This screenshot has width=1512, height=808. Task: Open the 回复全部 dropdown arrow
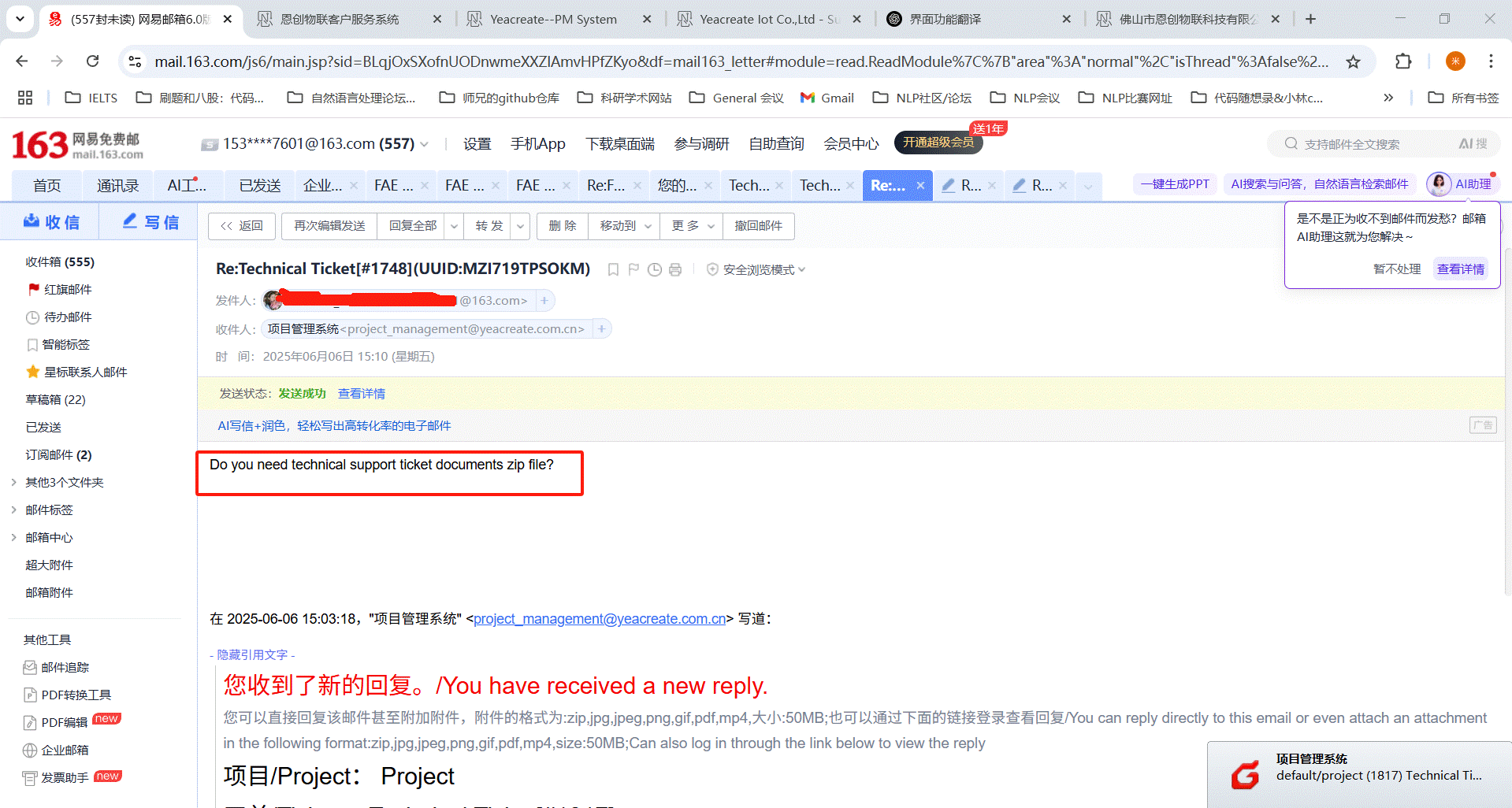454,227
